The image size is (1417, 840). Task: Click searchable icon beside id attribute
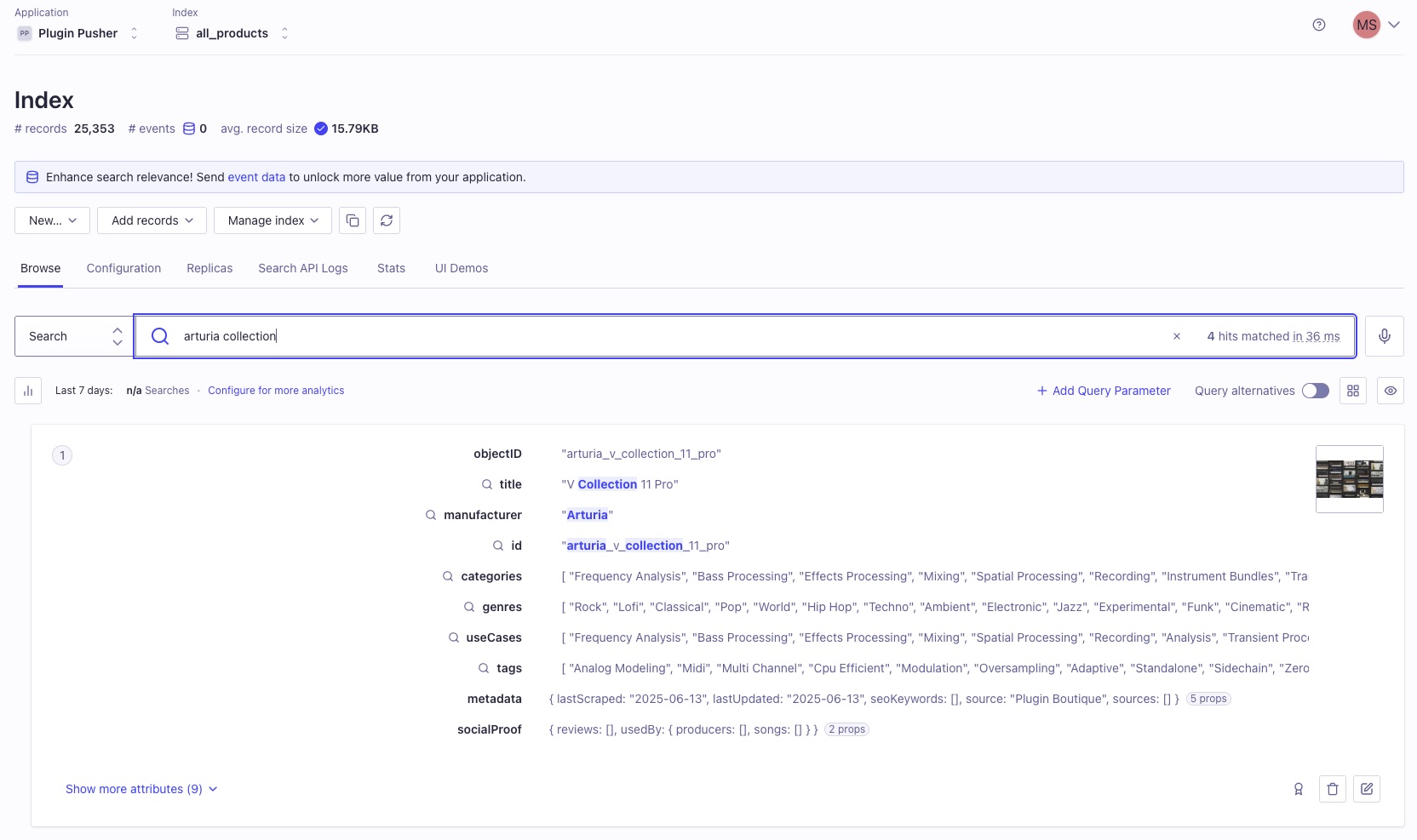tap(498, 546)
